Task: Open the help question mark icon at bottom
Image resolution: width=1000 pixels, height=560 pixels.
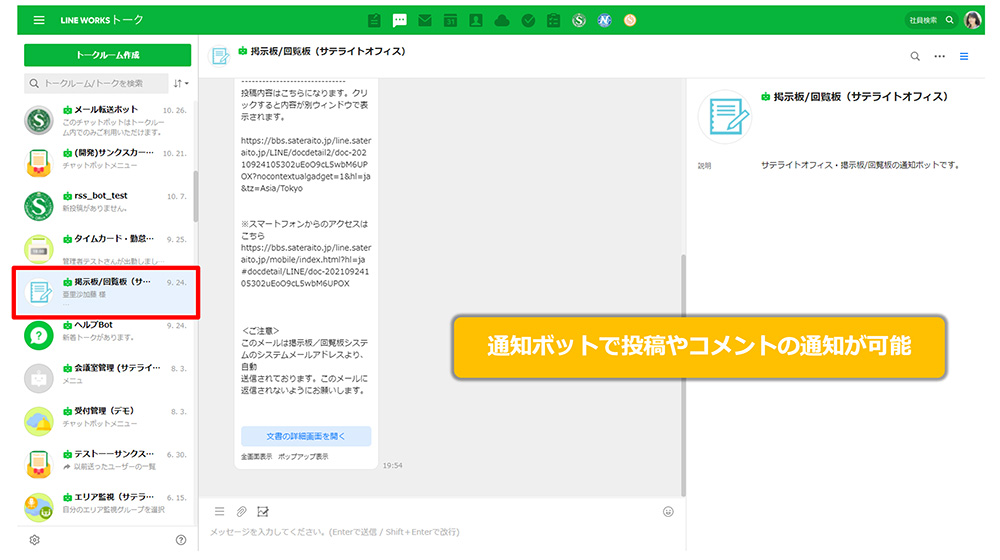Action: 181,540
